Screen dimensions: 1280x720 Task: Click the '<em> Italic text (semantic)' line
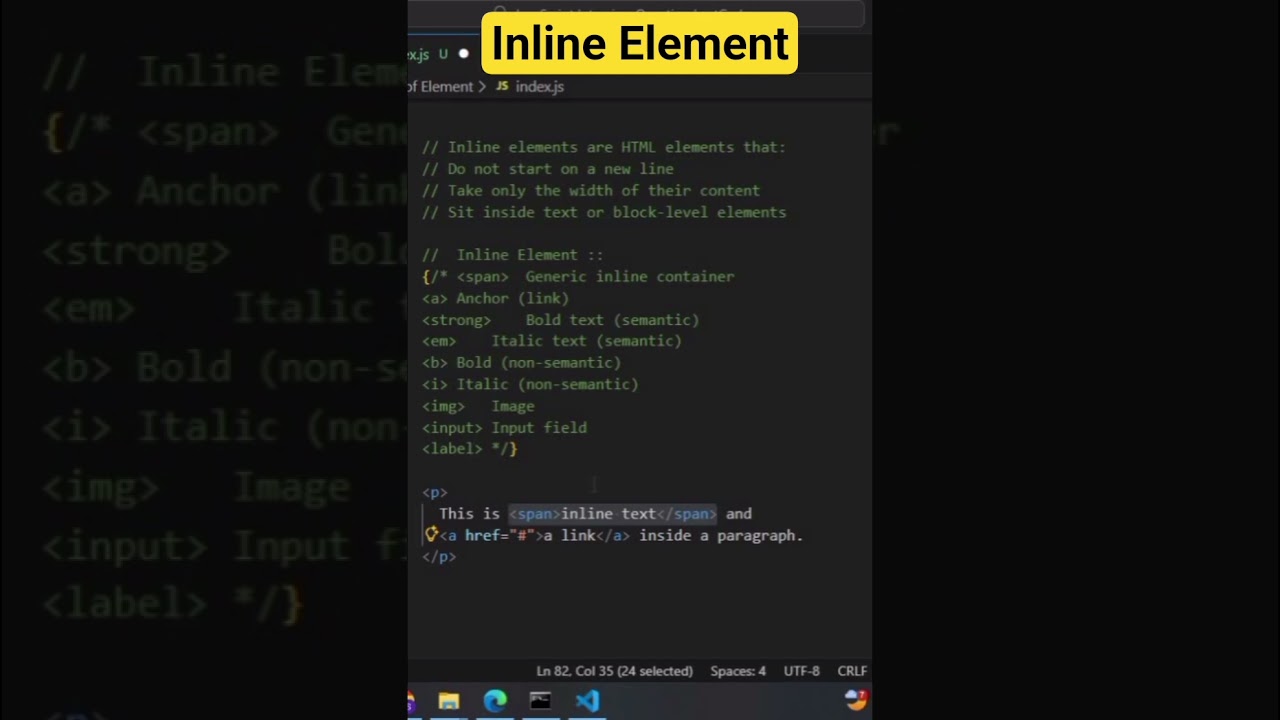552,341
